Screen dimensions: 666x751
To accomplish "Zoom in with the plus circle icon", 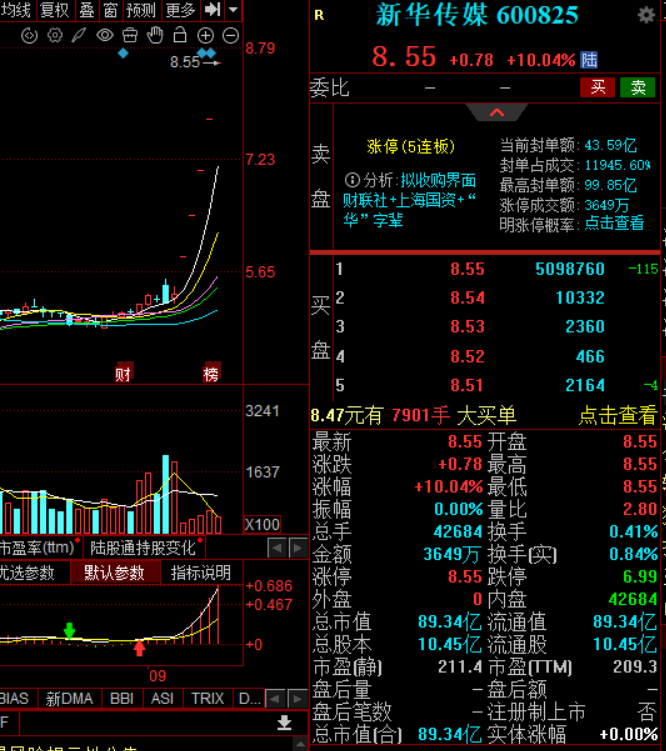I will [205, 35].
